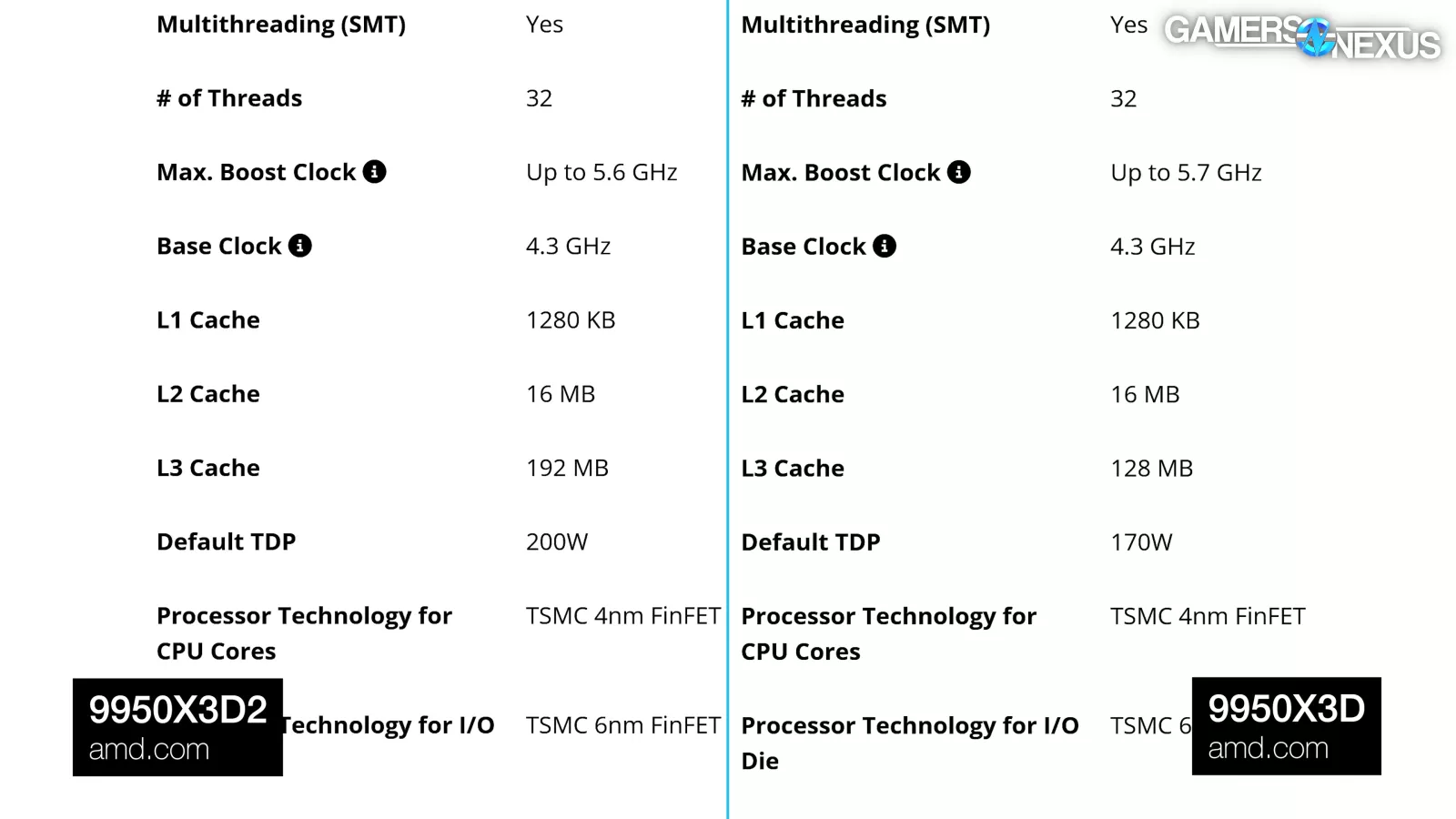Click the 200W Default TDP value
This screenshot has width=1456, height=819.
pos(557,542)
